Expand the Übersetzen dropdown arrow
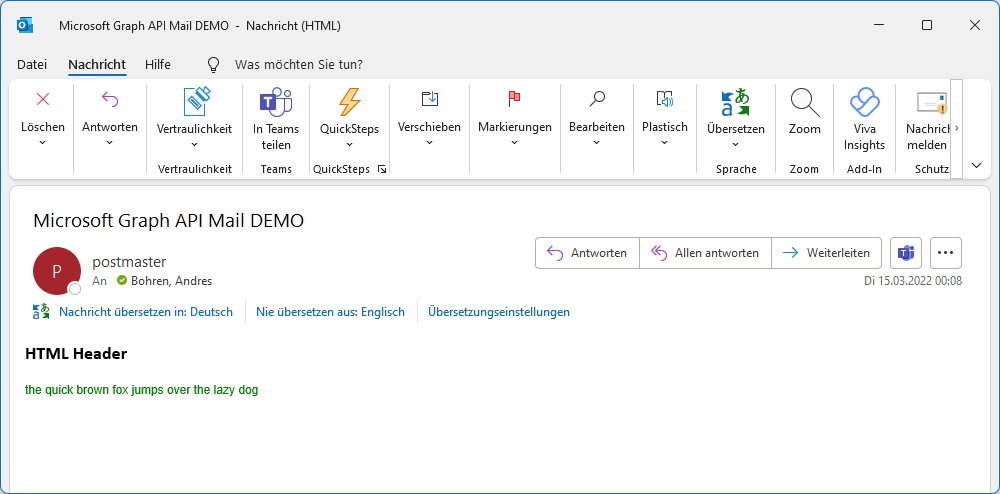The image size is (1000, 494). [x=735, y=145]
